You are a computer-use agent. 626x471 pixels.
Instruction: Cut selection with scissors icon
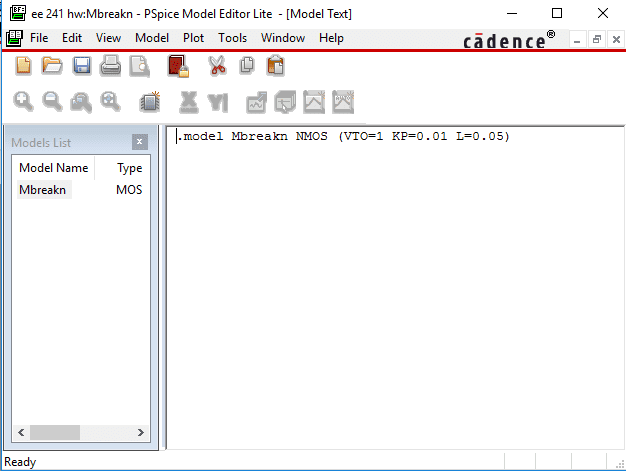[x=217, y=66]
